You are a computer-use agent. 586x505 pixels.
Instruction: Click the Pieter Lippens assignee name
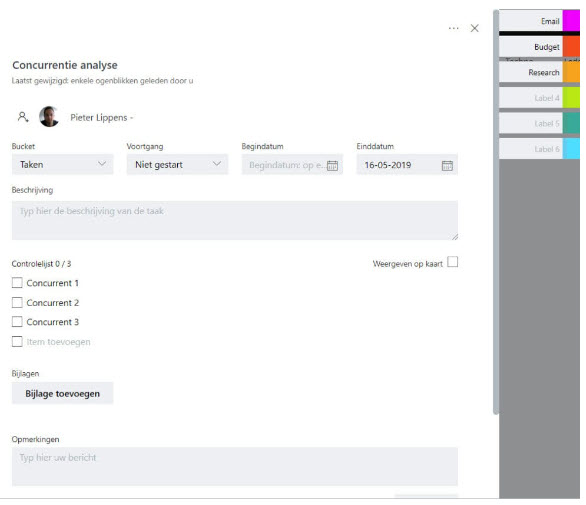point(99,117)
